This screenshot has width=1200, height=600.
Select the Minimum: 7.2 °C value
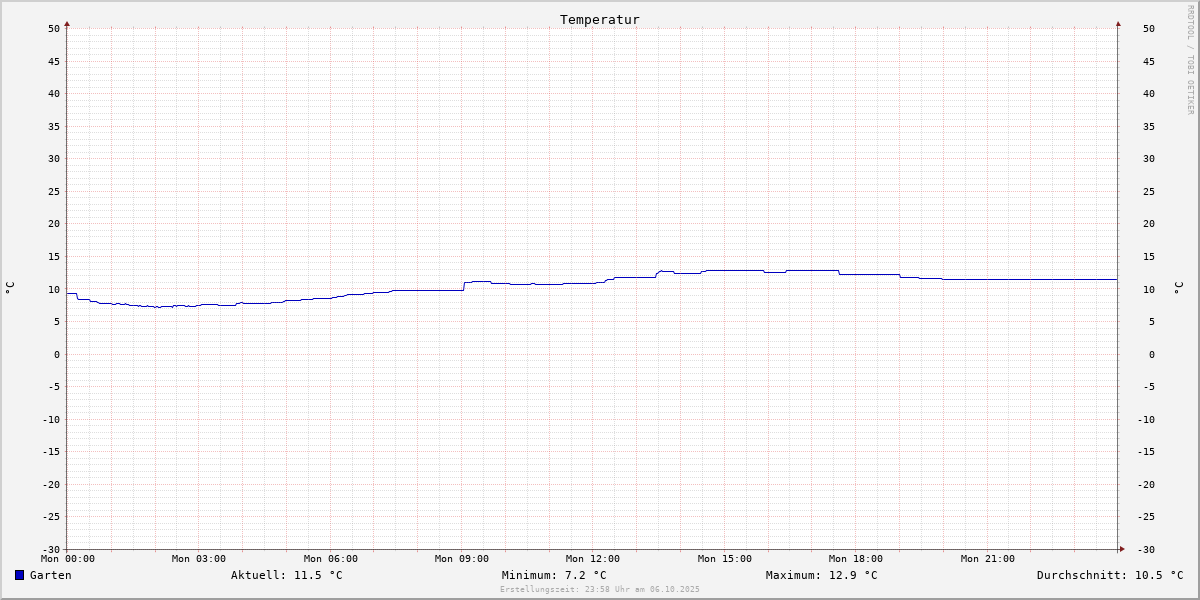554,575
